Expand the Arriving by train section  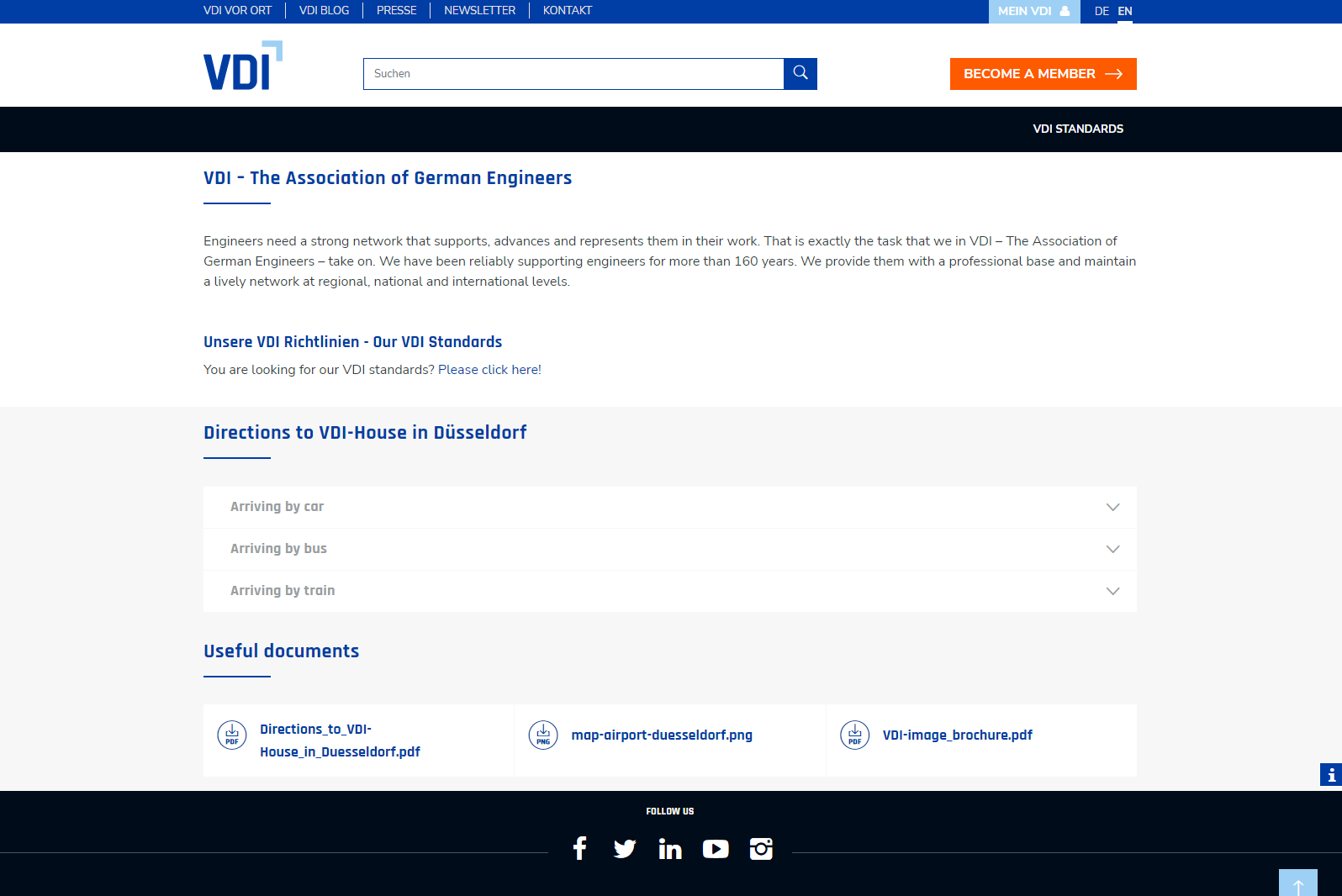coord(670,591)
